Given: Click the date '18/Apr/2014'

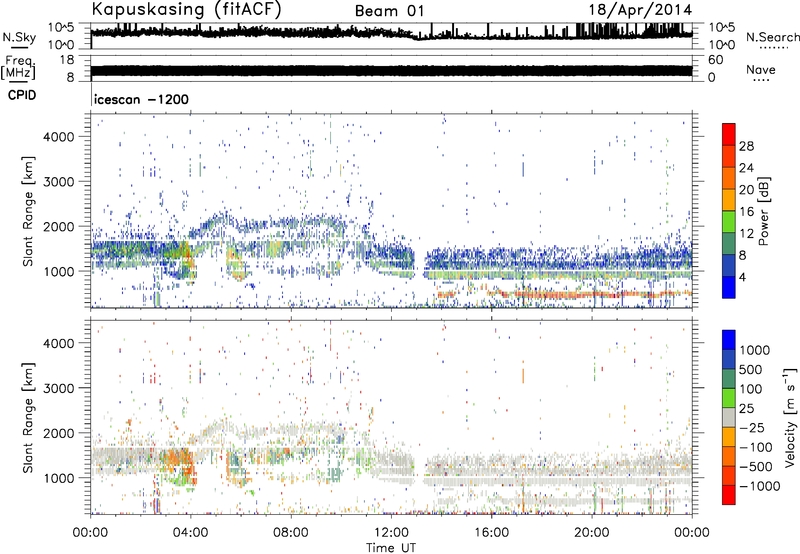Looking at the screenshot, I should 640,10.
